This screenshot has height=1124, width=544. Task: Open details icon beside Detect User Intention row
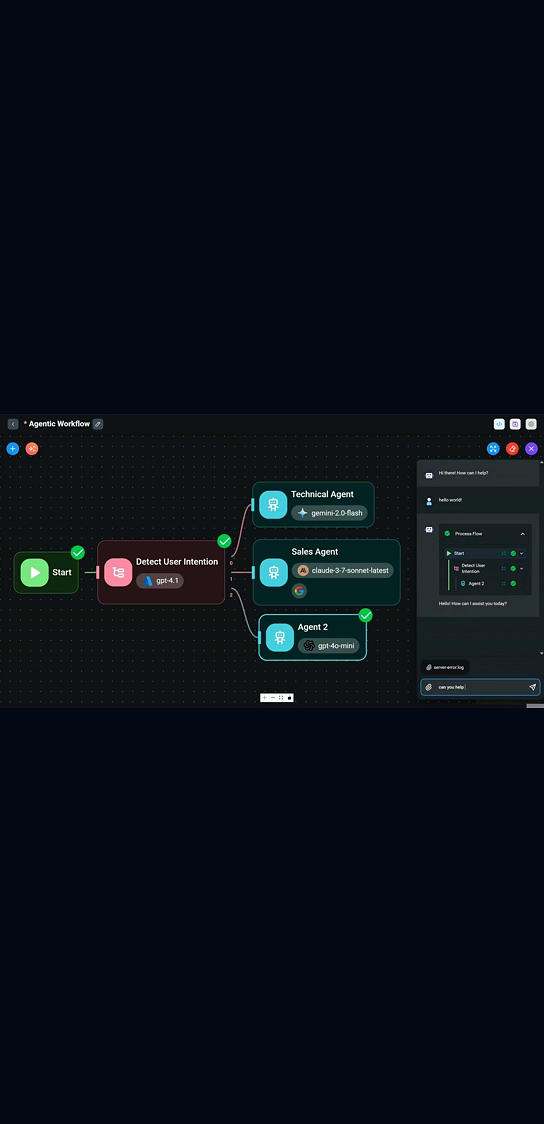(x=504, y=568)
